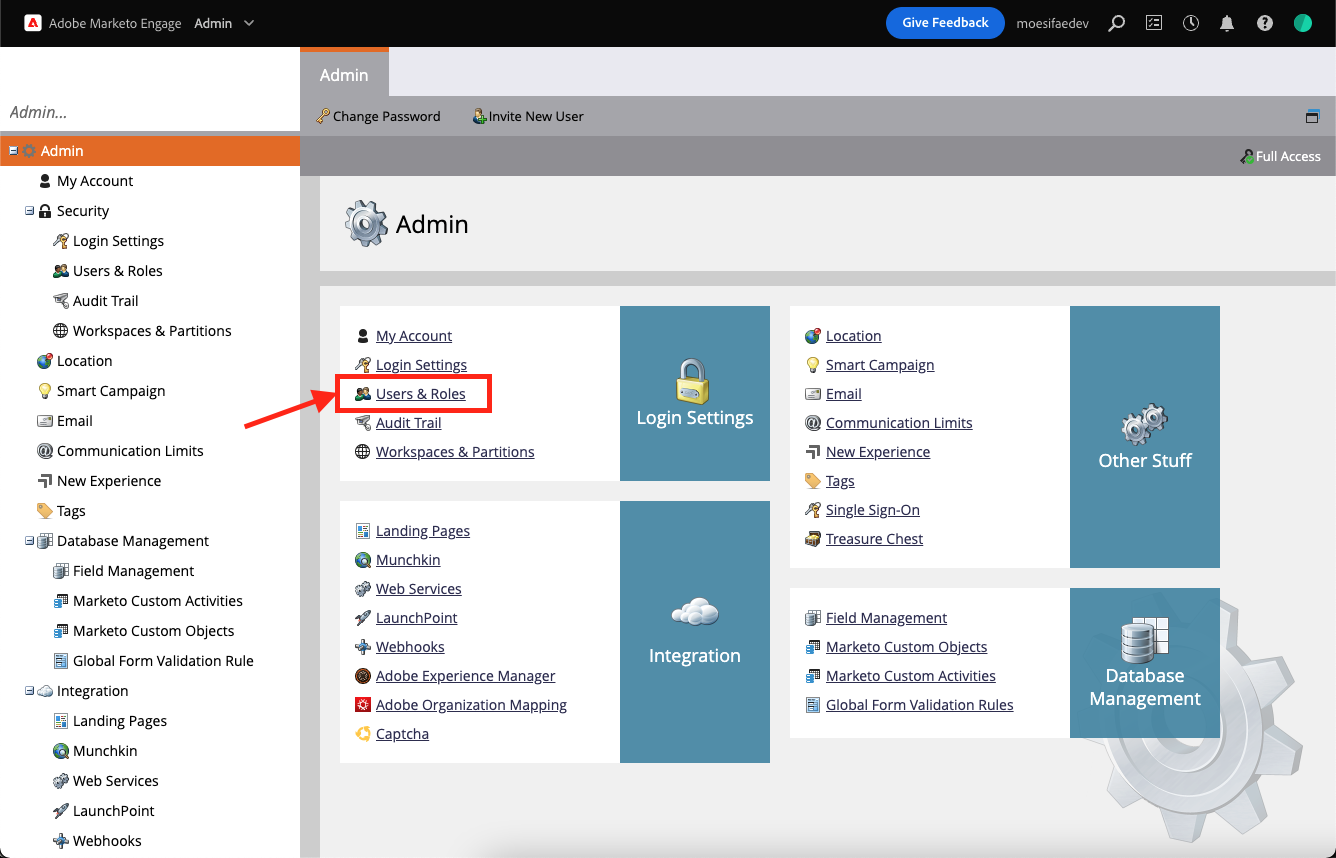Click the Login Settings padlock tile
Viewport: 1336px width, 858px height.
(694, 393)
